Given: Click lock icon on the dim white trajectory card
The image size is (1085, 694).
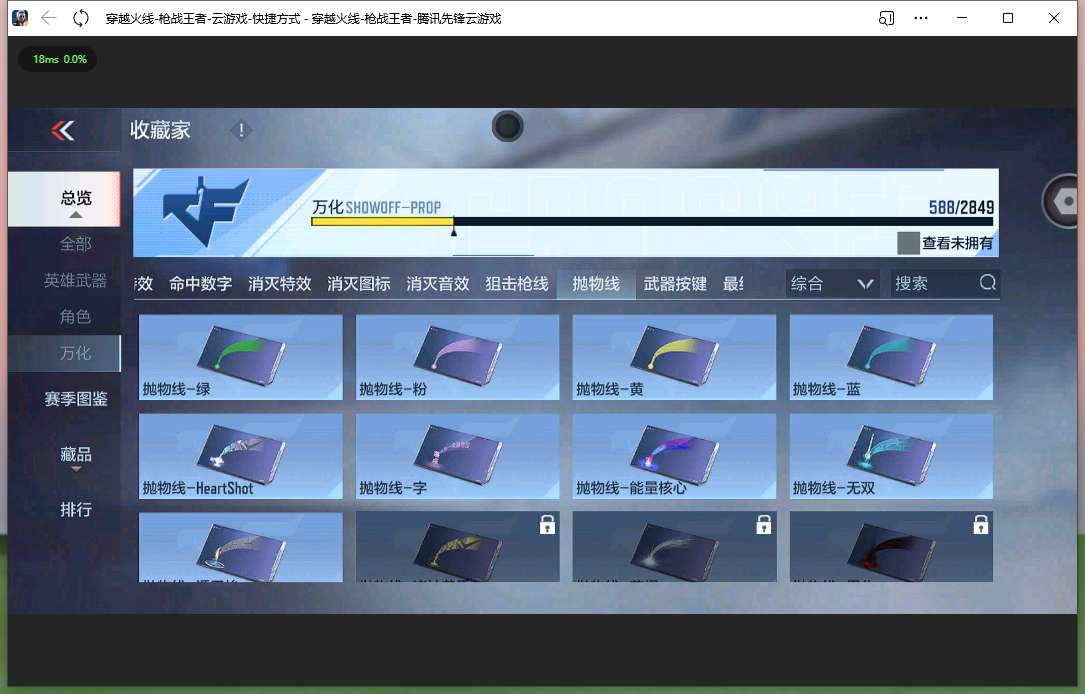Looking at the screenshot, I should [x=764, y=524].
